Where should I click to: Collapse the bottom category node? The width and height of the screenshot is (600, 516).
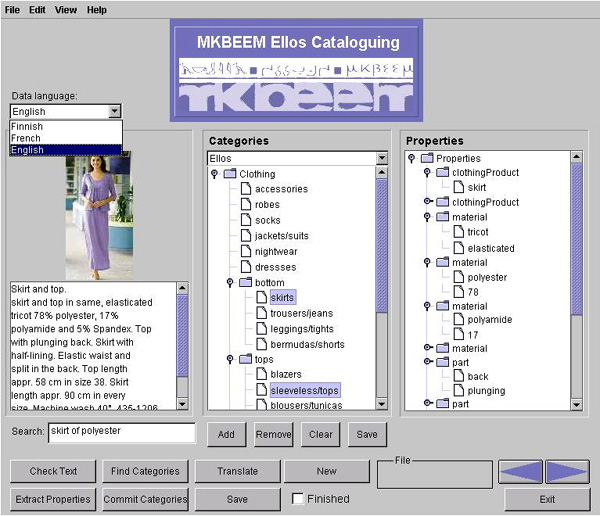click(x=230, y=282)
